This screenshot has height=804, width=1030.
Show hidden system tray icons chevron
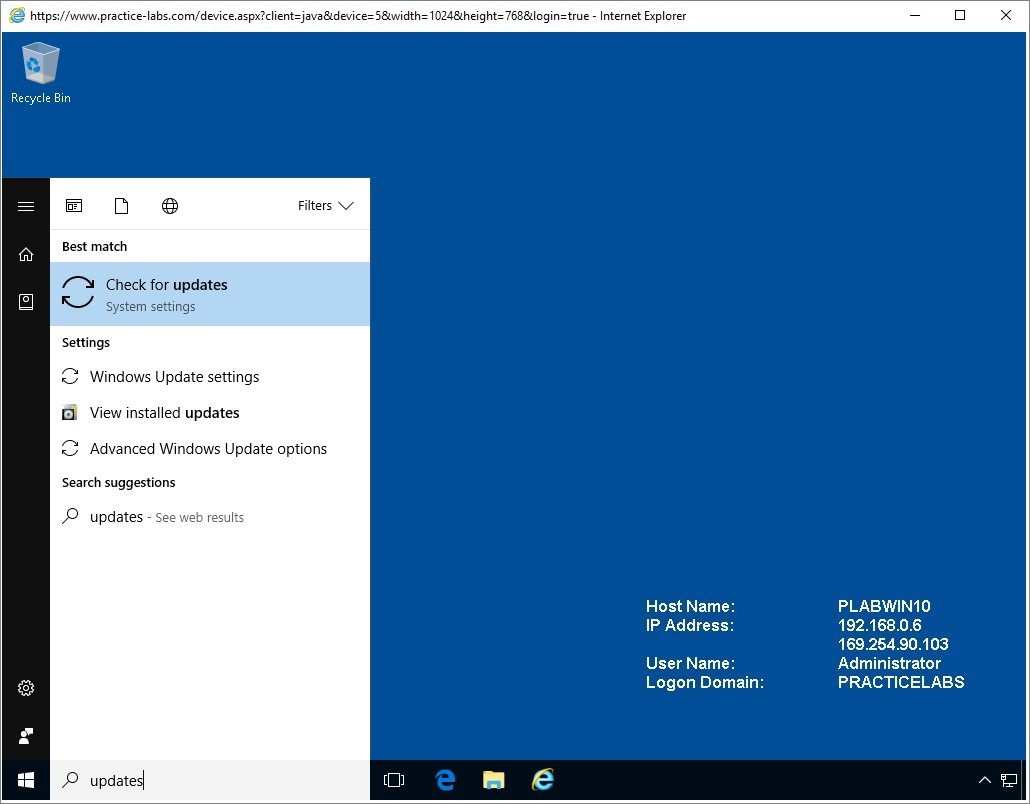coord(984,780)
